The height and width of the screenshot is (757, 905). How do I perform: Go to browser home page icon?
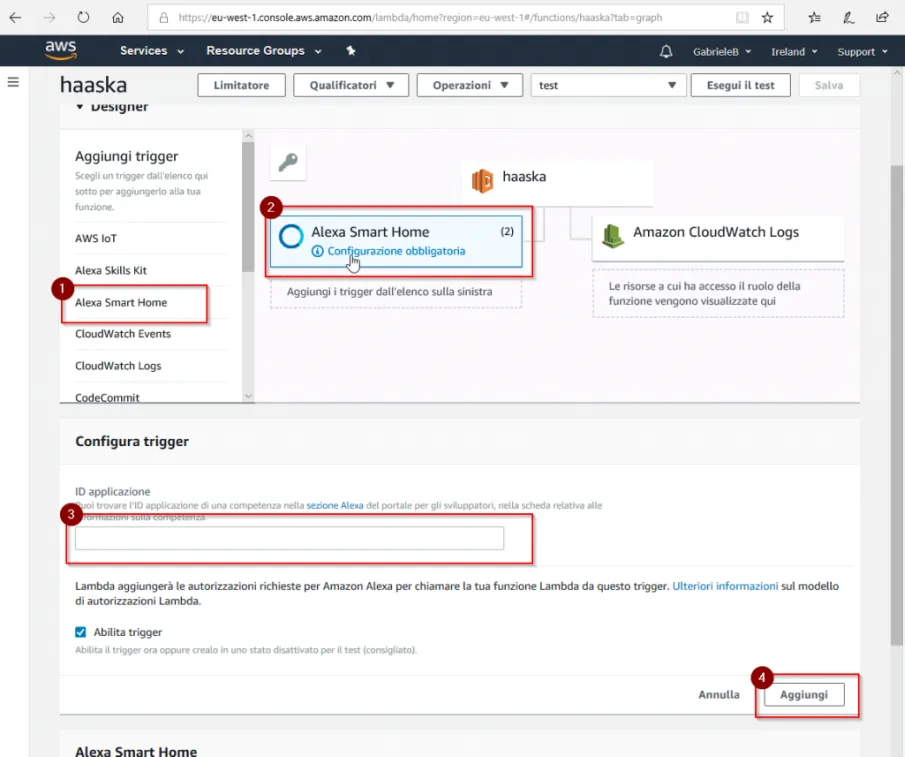pyautogui.click(x=118, y=17)
